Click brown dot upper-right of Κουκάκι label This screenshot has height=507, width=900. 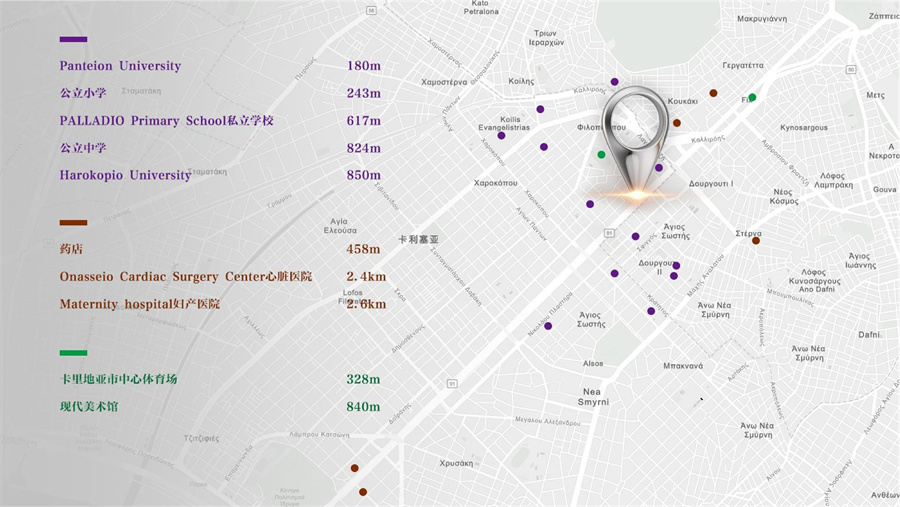pos(713,93)
